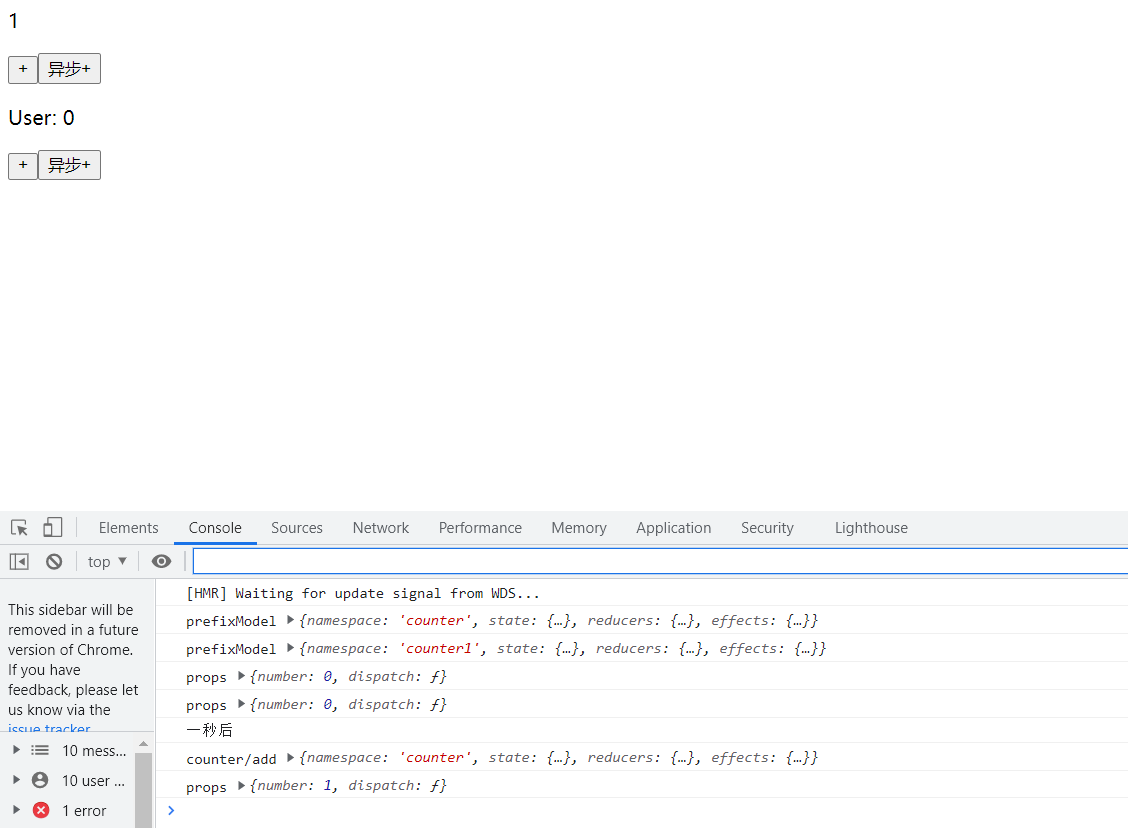The width and height of the screenshot is (1128, 828).
Task: Clear console with the ban icon
Action: [54, 562]
